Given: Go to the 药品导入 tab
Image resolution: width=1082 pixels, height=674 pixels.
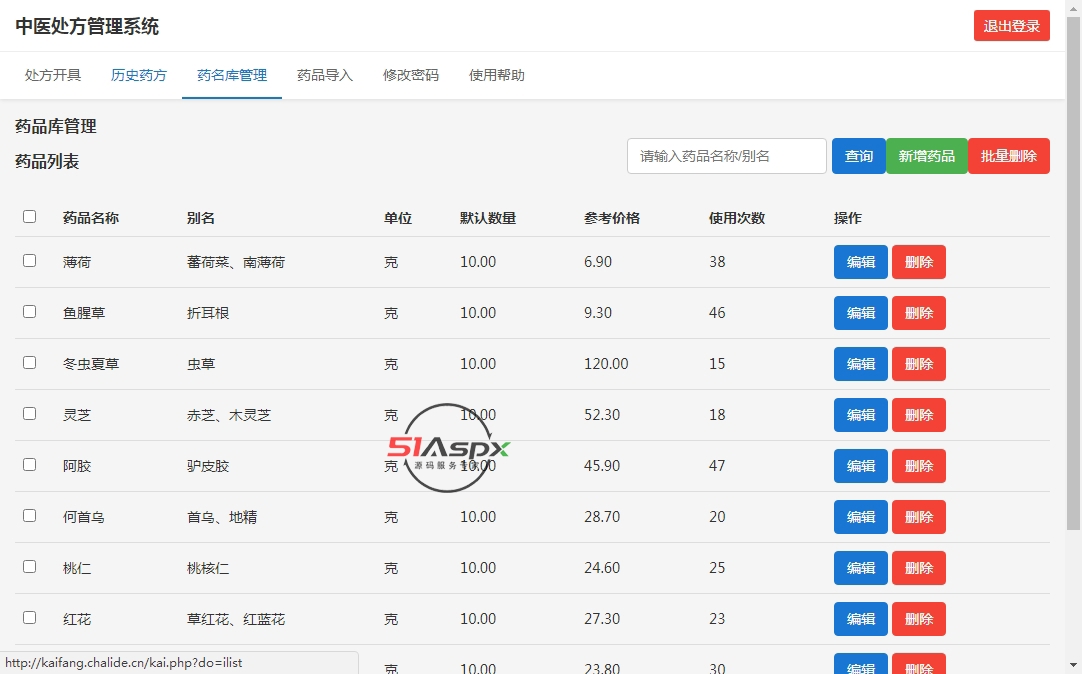Looking at the screenshot, I should click(325, 75).
